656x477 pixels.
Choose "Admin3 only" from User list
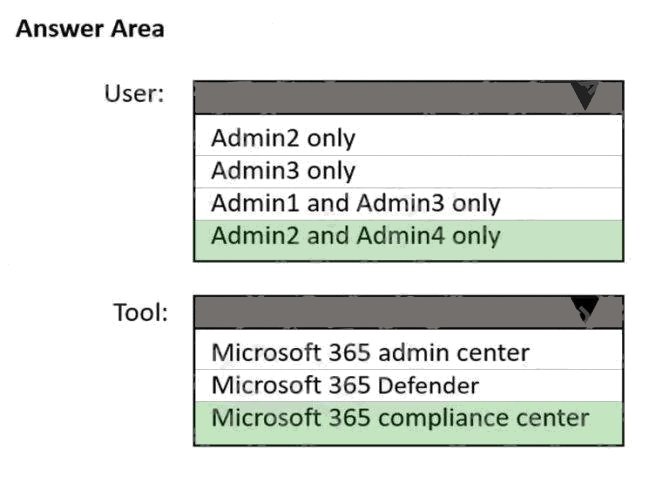(x=283, y=170)
